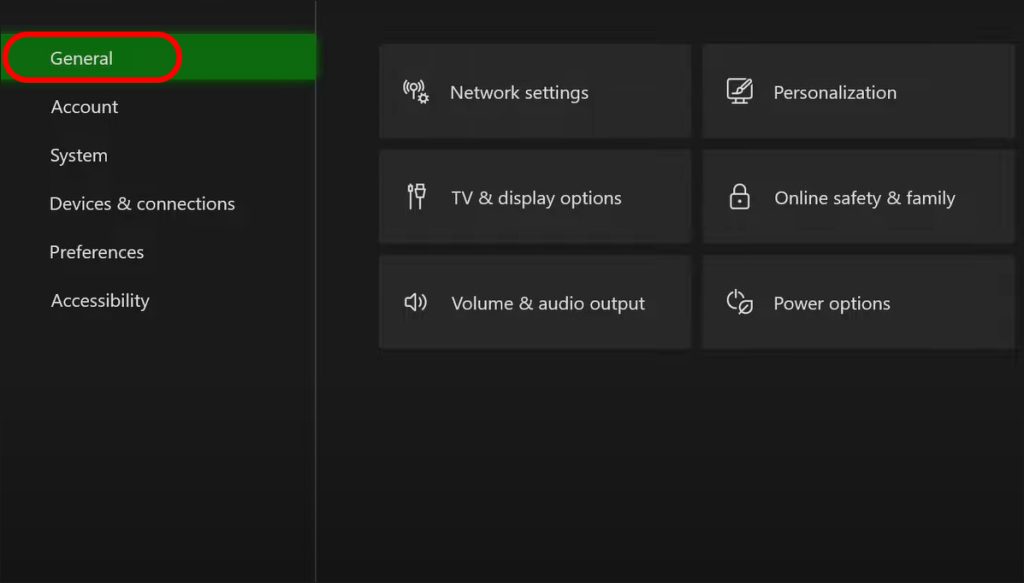Image resolution: width=1024 pixels, height=583 pixels.
Task: Switch to the Accessibility section
Action: tap(100, 300)
